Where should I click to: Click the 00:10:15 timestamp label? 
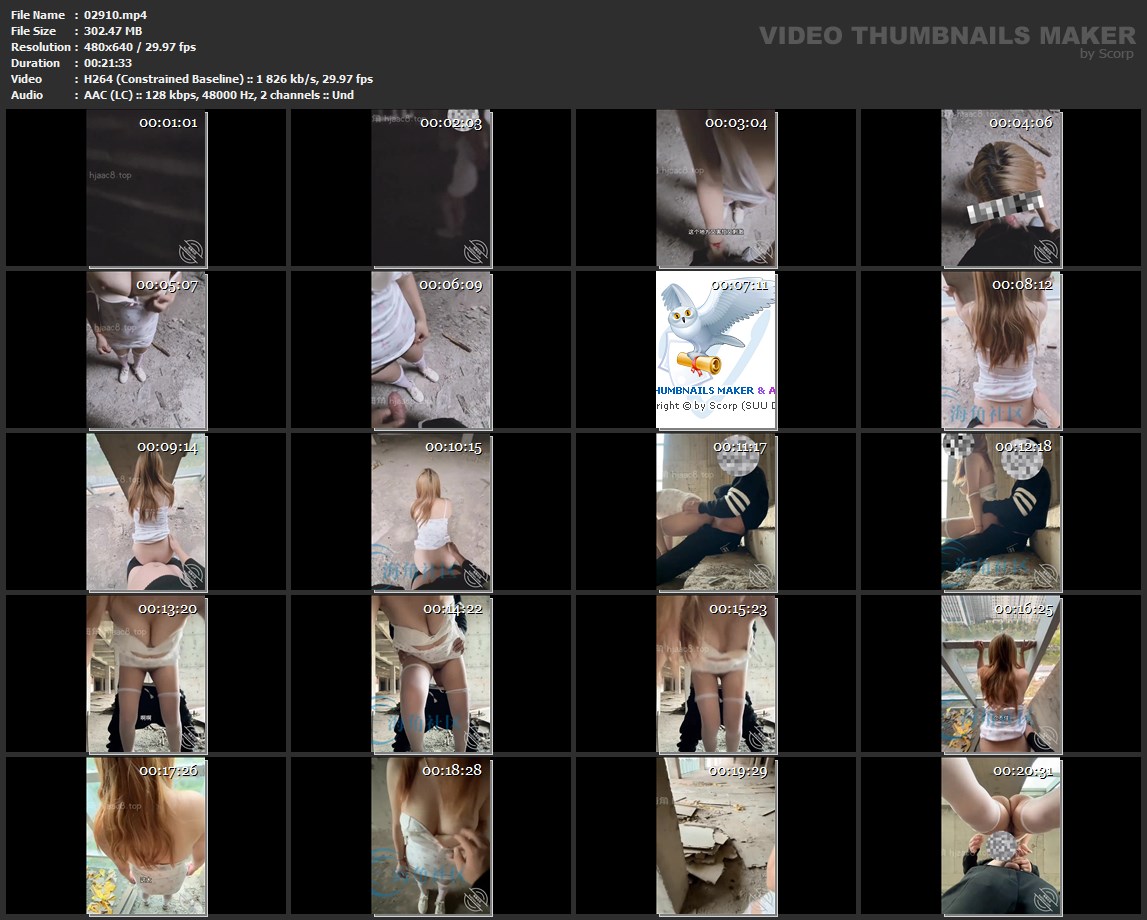(x=453, y=447)
